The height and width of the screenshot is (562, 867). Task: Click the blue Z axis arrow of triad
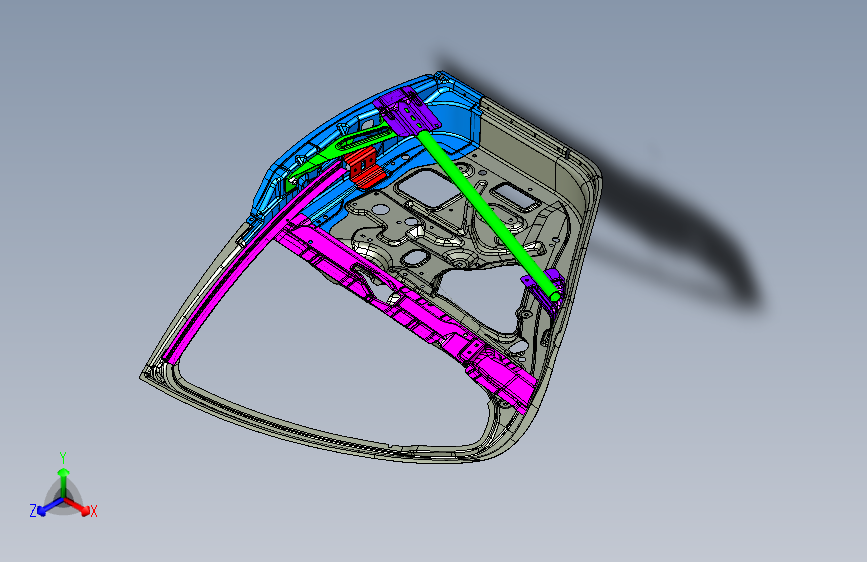click(49, 507)
